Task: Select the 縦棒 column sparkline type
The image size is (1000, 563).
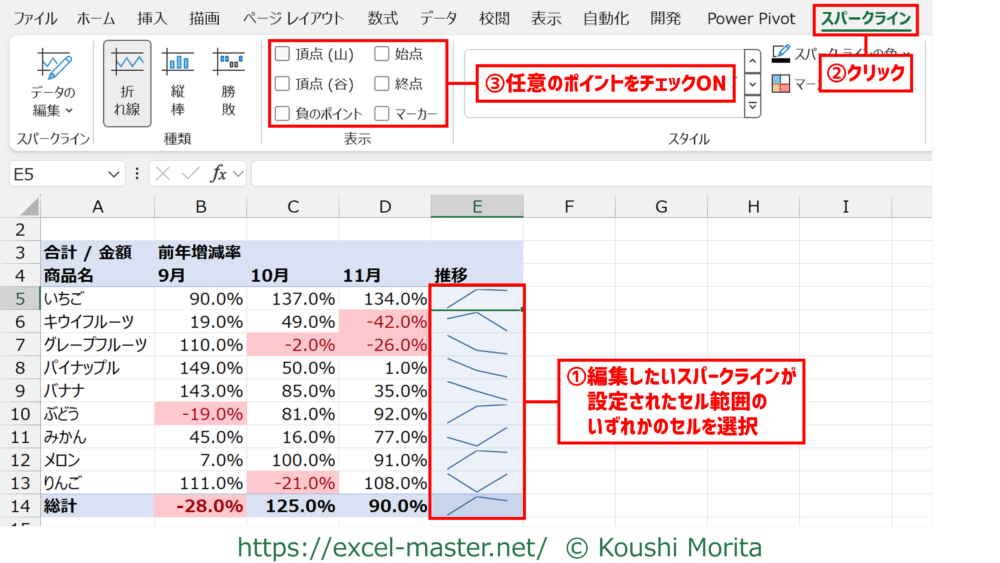Action: (x=178, y=85)
